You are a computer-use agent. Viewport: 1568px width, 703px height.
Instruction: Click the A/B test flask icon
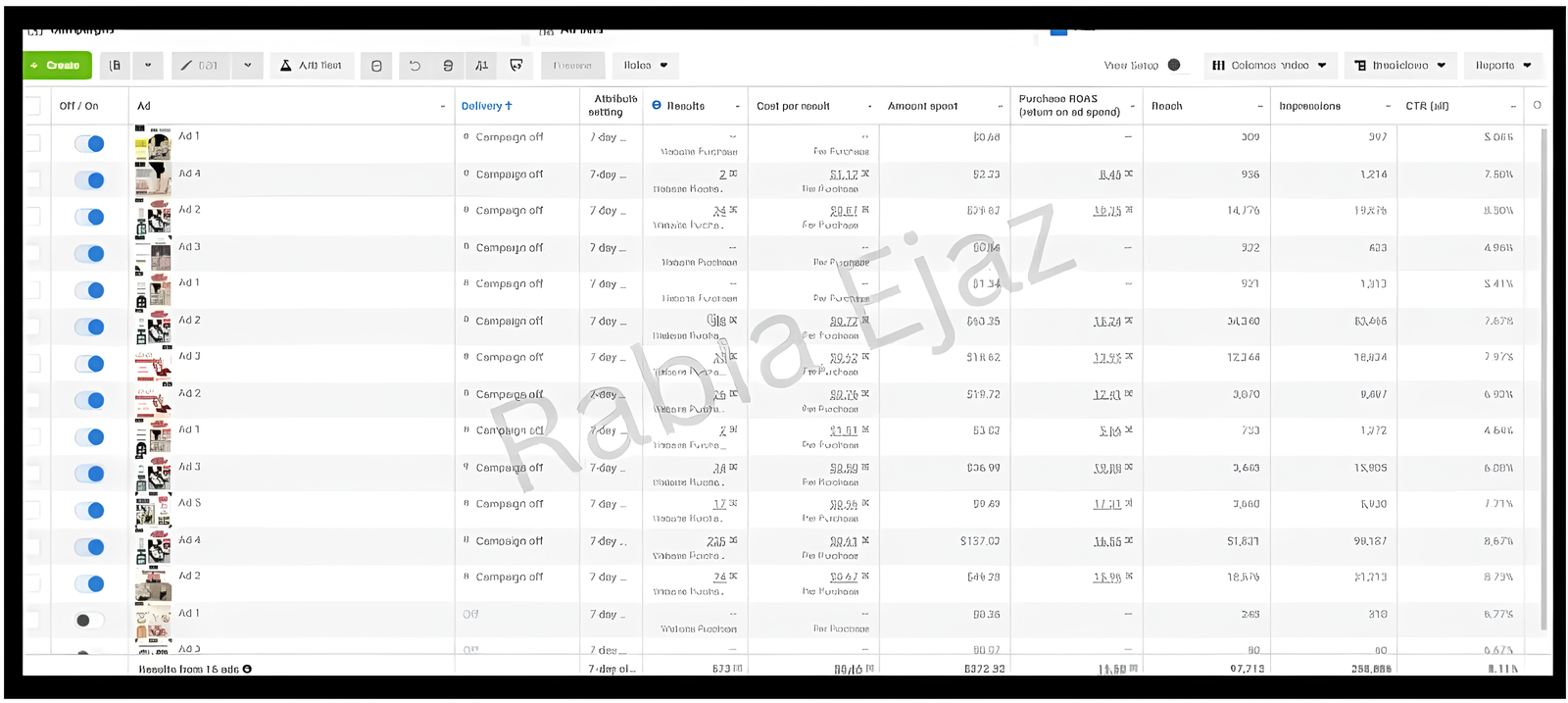point(286,66)
